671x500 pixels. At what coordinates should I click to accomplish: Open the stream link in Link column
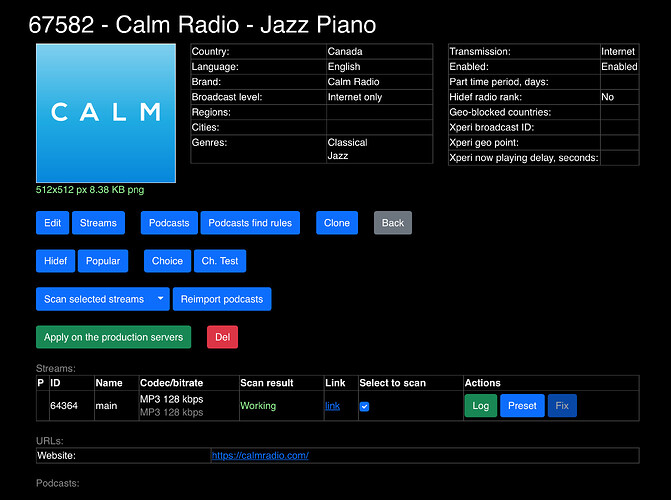(333, 405)
